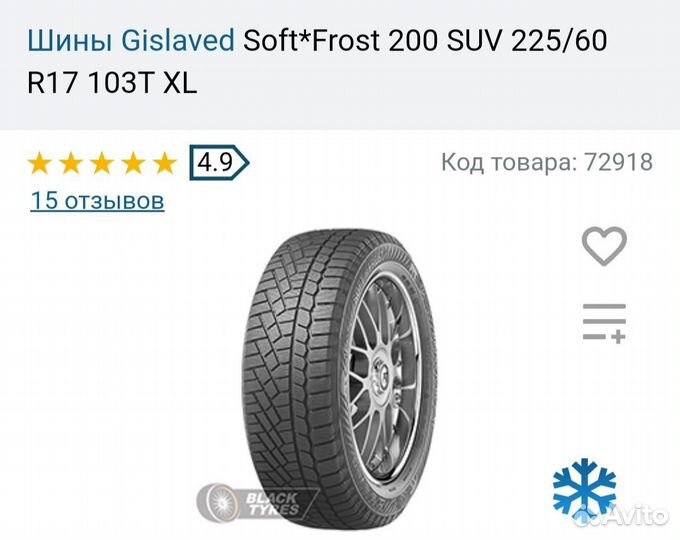Screen dimensions: 680x540
Task: Click the gray title header area
Action: [x=340, y=64]
